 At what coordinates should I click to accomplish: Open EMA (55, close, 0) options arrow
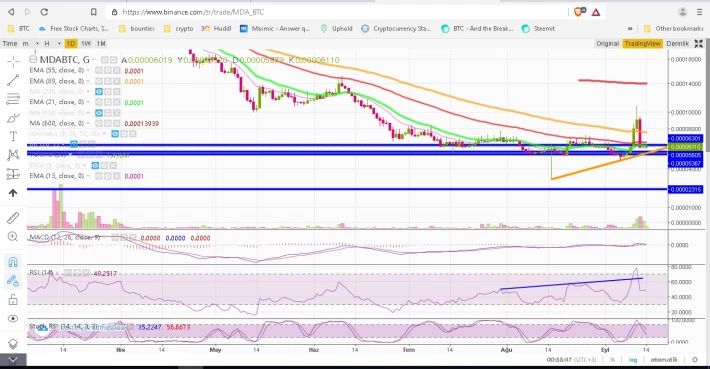(x=88, y=70)
